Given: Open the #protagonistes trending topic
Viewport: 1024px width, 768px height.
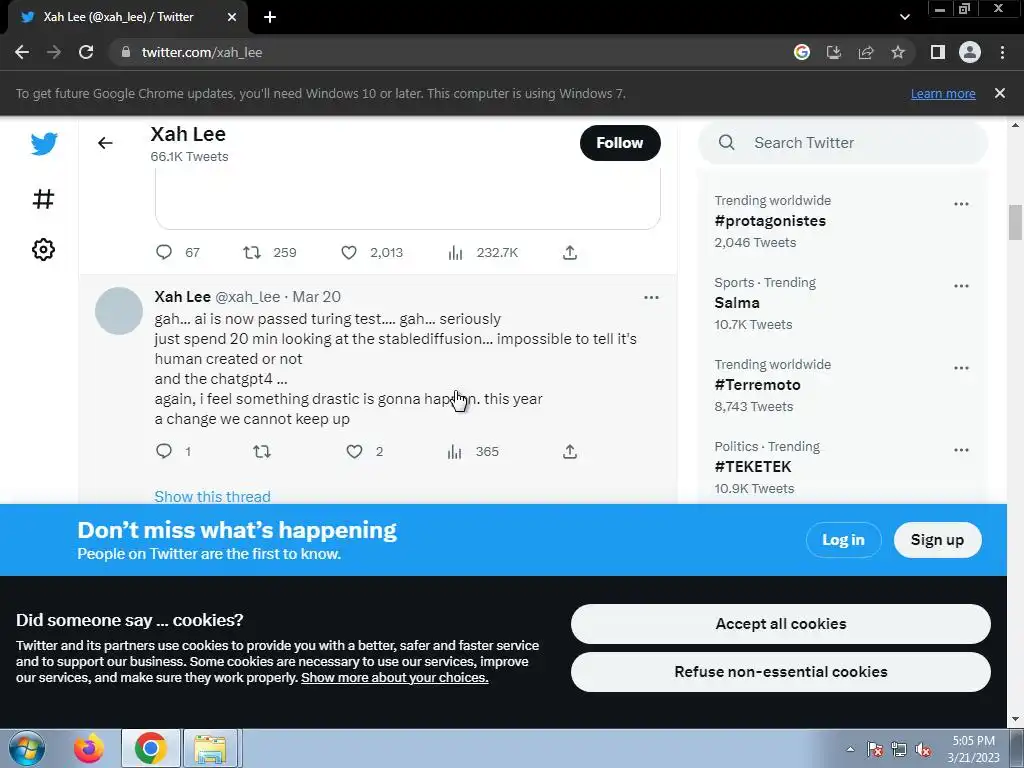Looking at the screenshot, I should click(770, 221).
